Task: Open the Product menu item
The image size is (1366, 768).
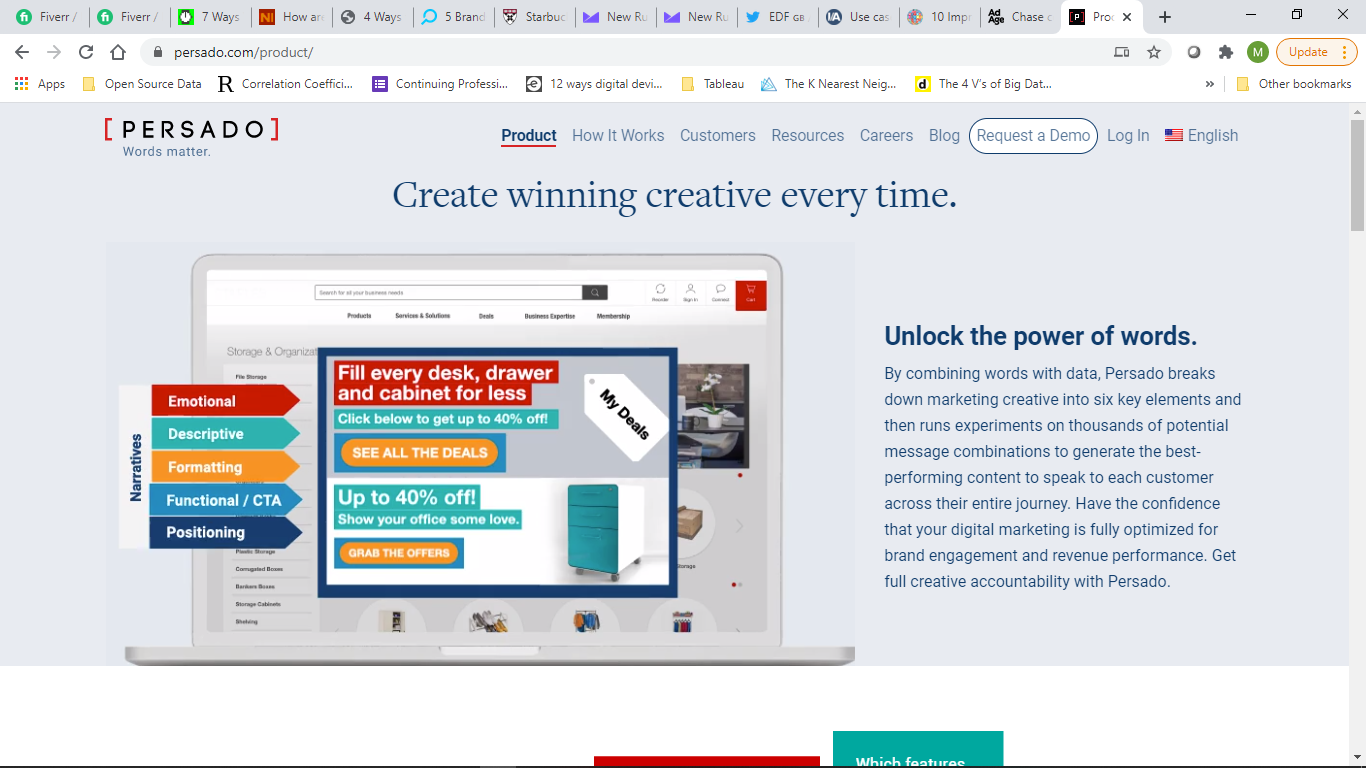Action: coord(529,135)
